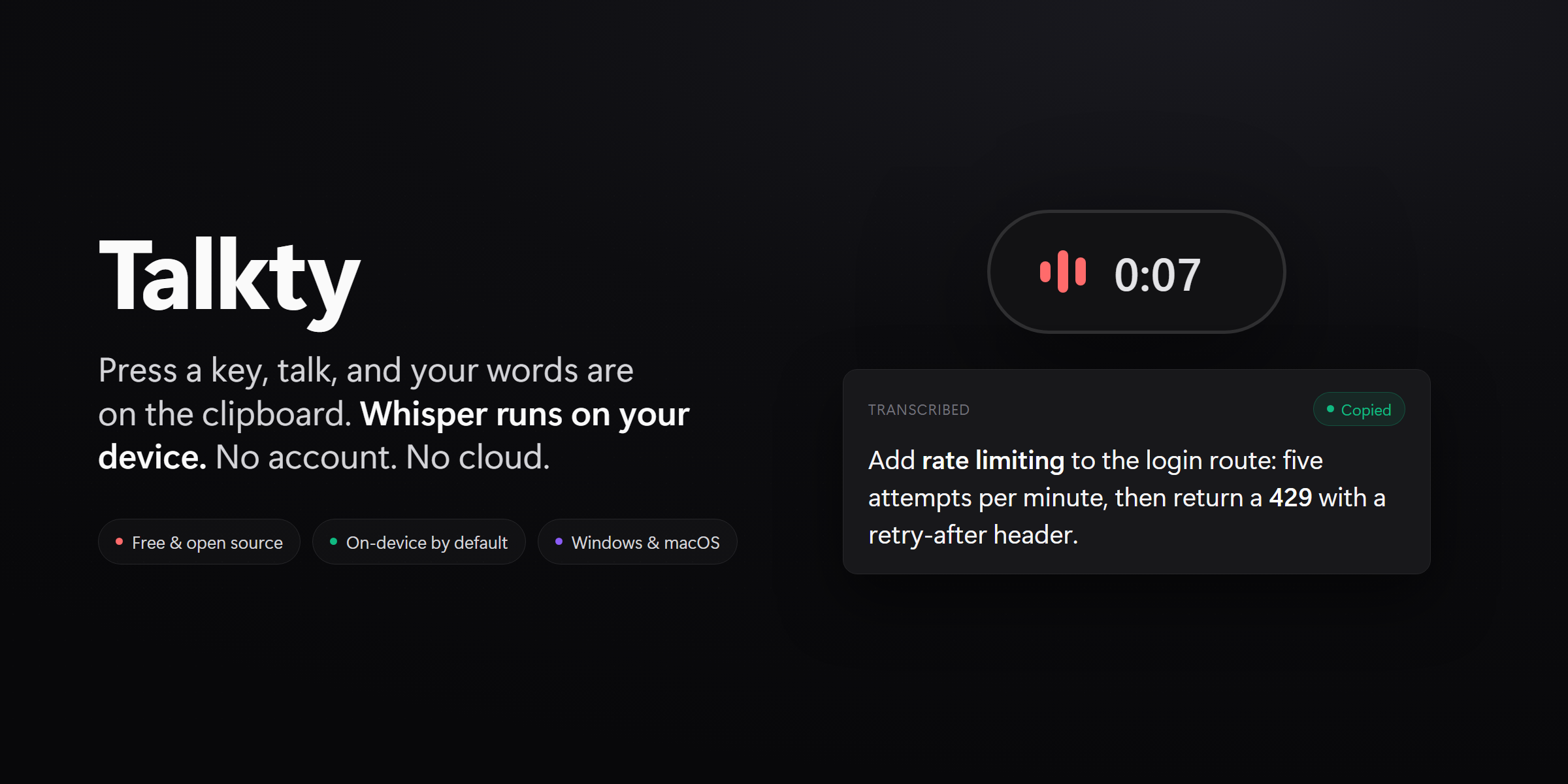
Task: Click the bold '429' in the transcript
Action: (x=1290, y=498)
